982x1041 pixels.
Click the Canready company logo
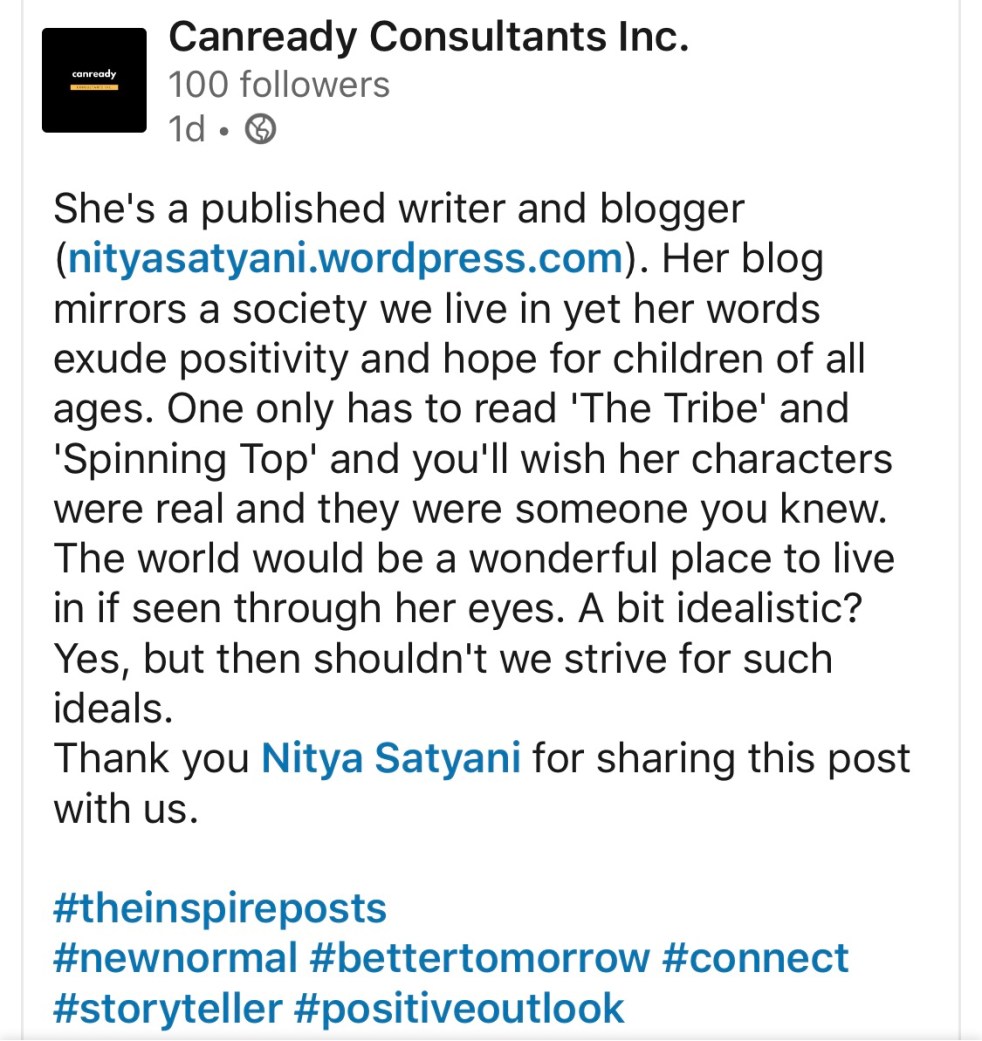[94, 80]
